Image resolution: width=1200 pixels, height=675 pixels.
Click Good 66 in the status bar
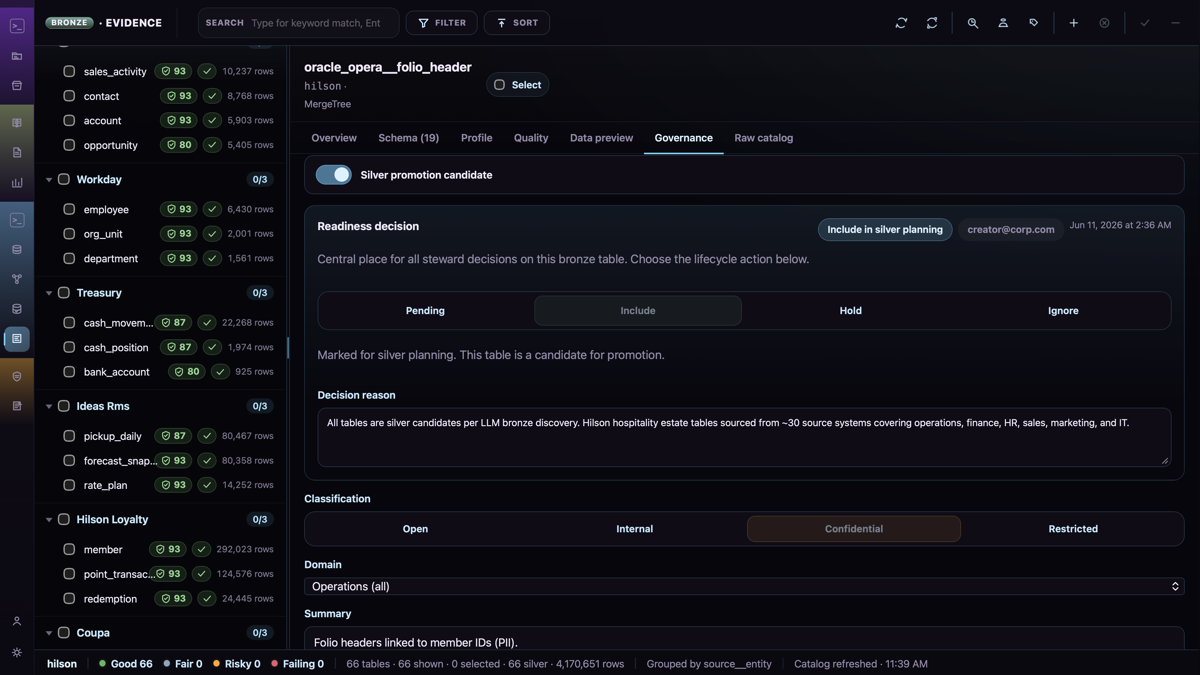[x=125, y=664]
